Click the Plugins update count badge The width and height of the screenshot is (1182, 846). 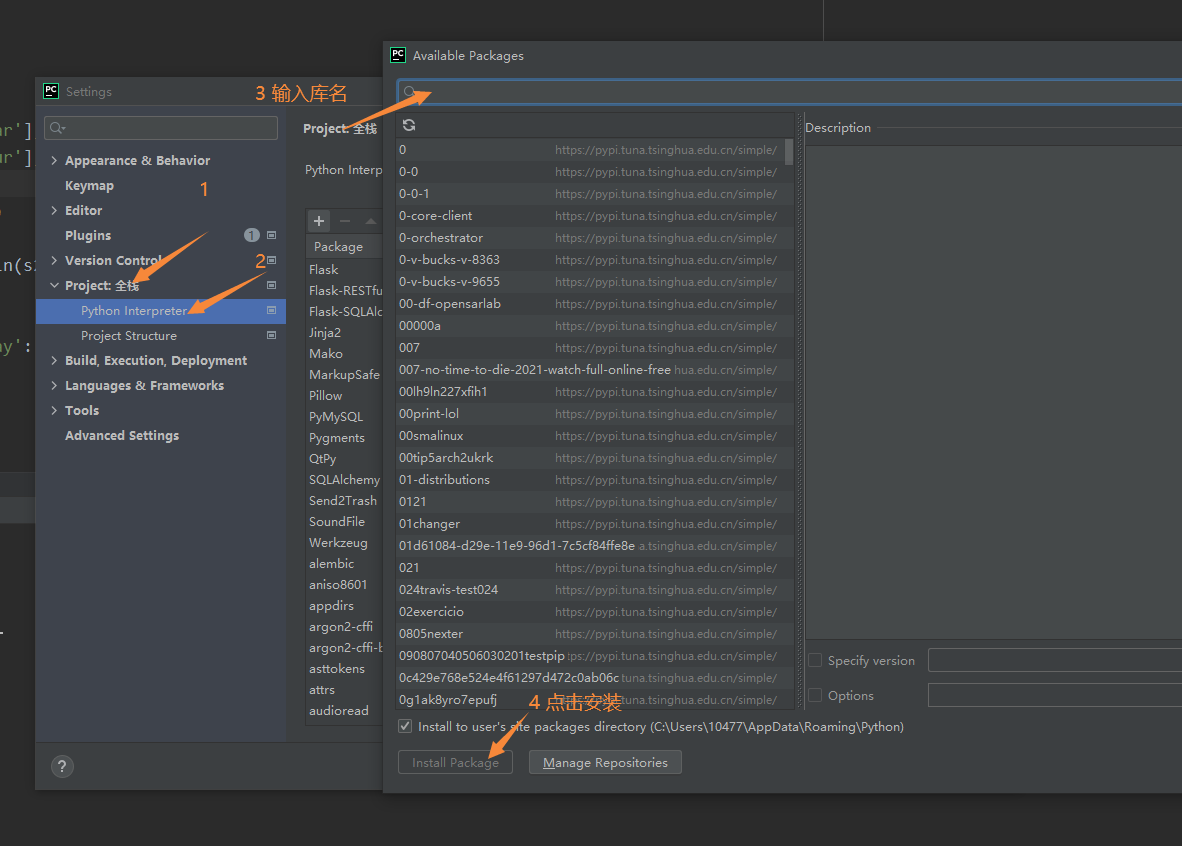pos(252,235)
